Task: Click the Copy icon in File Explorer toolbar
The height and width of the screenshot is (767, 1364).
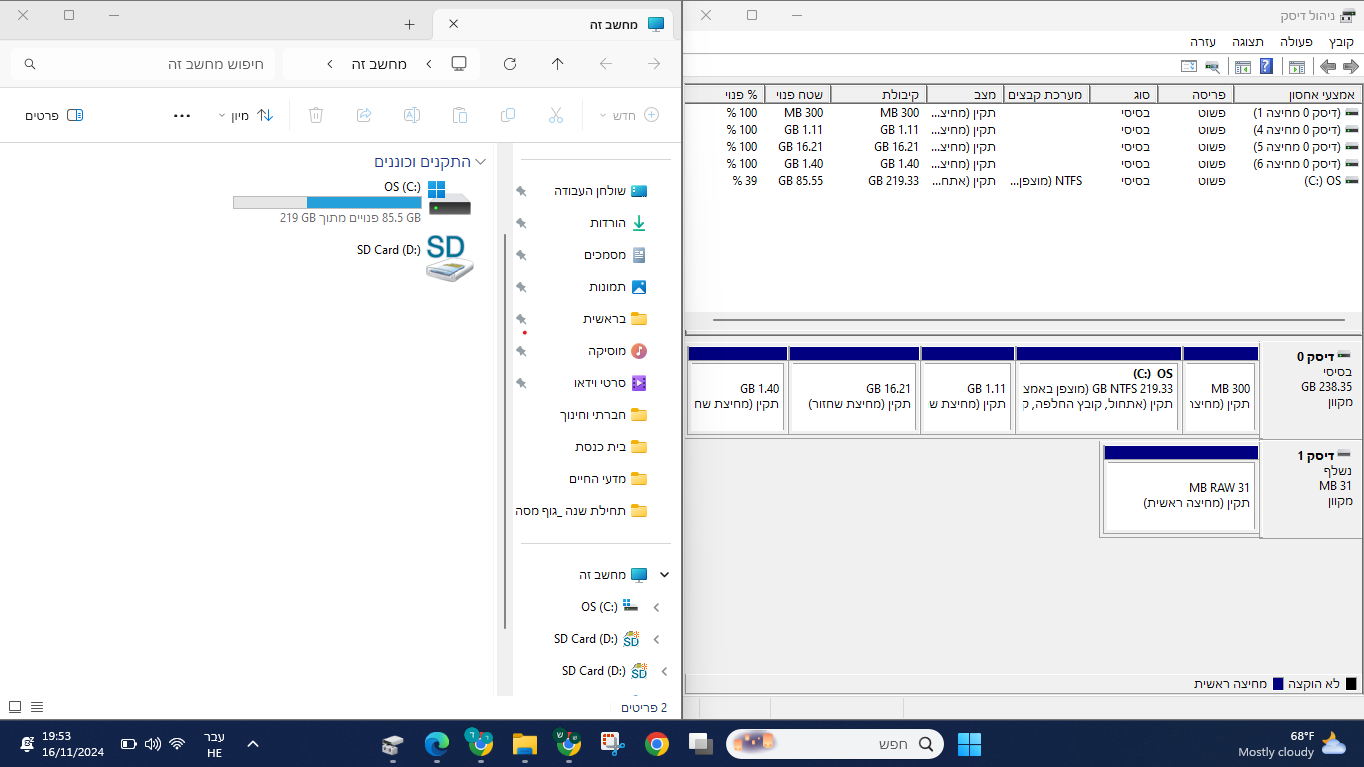Action: (x=508, y=115)
